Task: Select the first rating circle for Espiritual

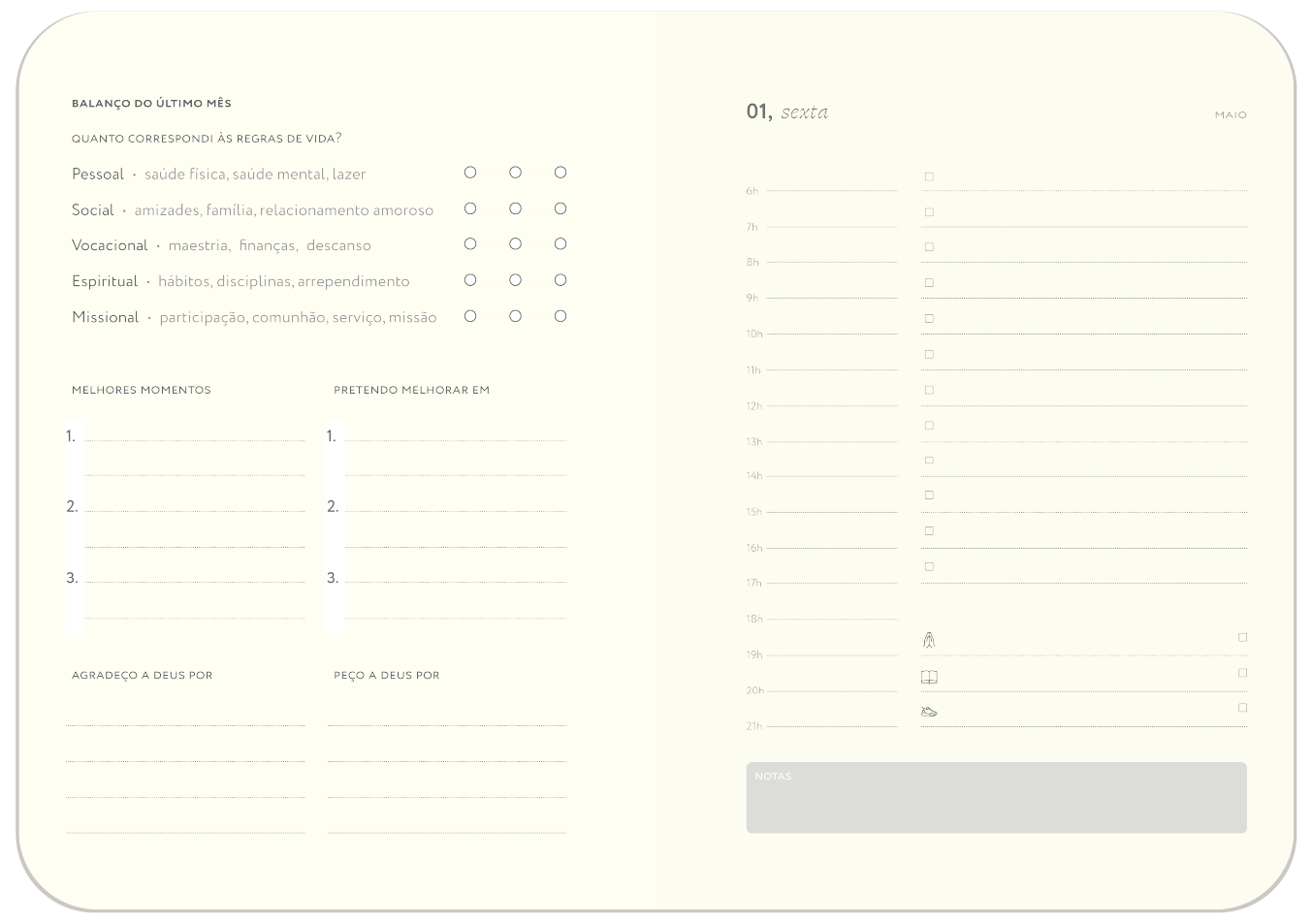Action: pyautogui.click(x=470, y=280)
